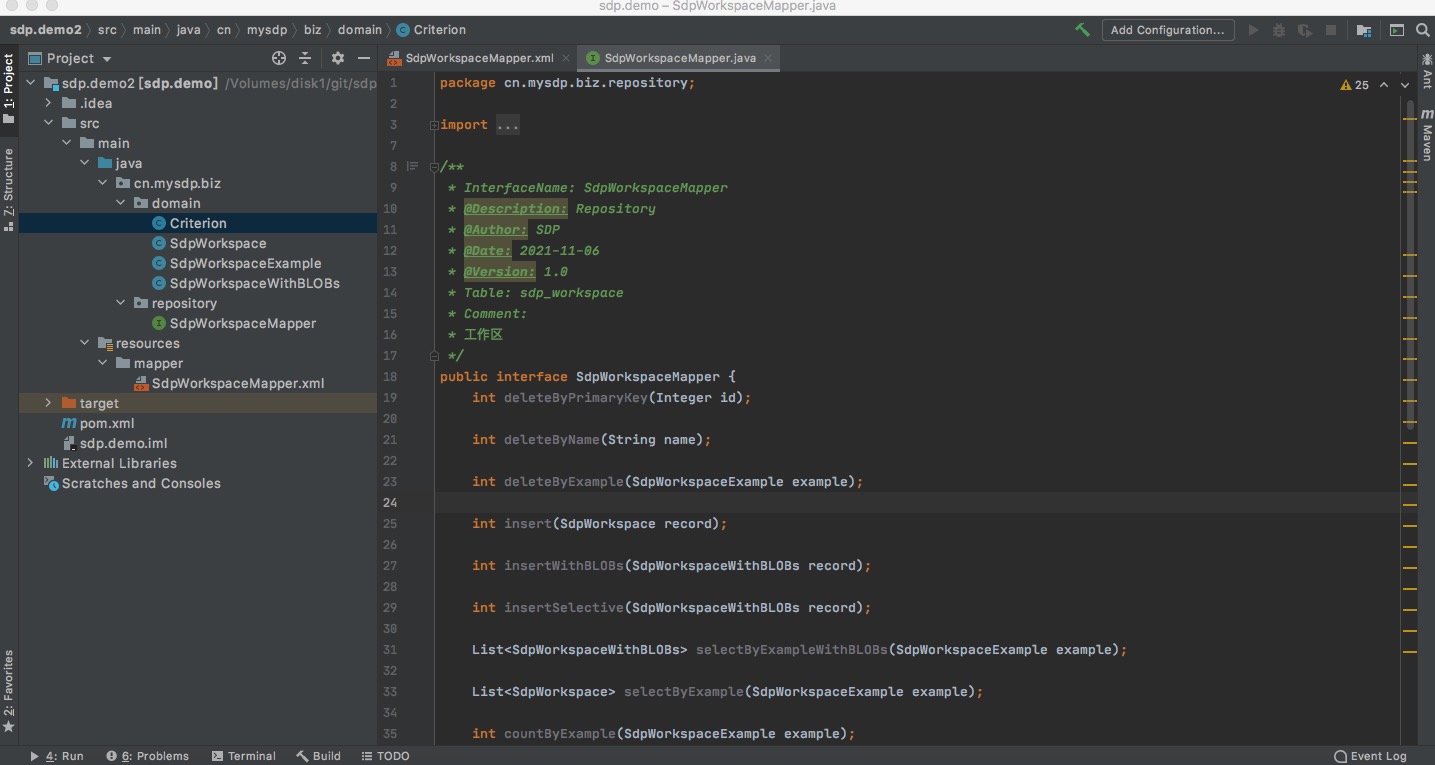This screenshot has height=765, width=1435.
Task: Collapse the sdp.demo2 root node
Action: [x=30, y=83]
